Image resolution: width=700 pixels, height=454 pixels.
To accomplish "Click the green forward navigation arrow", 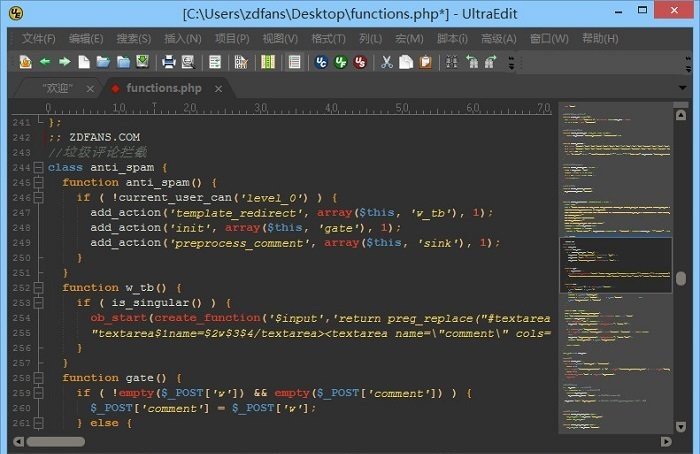I will 64,62.
